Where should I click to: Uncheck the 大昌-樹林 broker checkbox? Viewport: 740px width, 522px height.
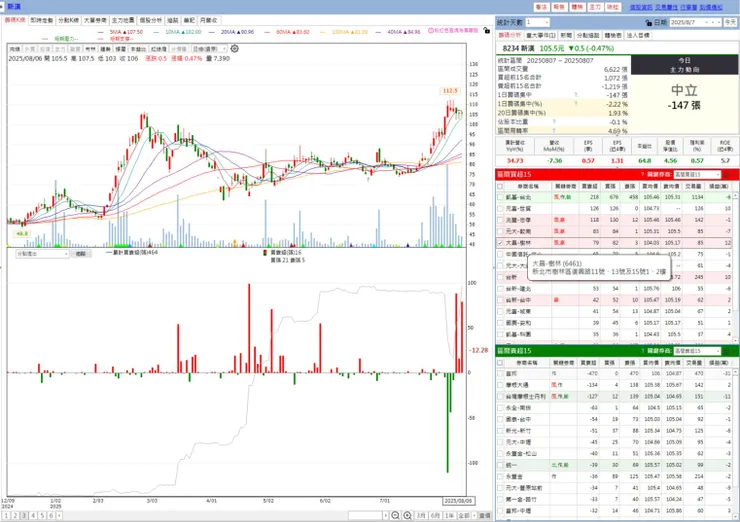coord(500,243)
